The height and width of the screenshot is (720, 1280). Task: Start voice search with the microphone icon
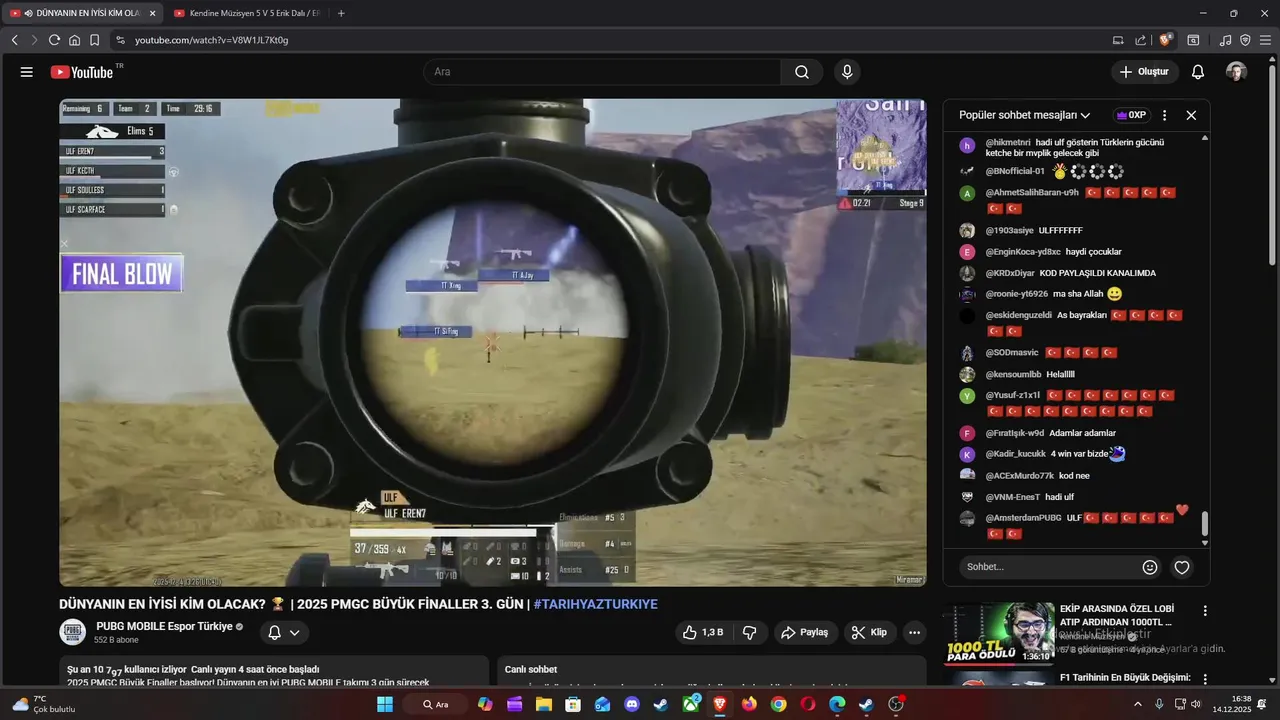click(x=847, y=72)
